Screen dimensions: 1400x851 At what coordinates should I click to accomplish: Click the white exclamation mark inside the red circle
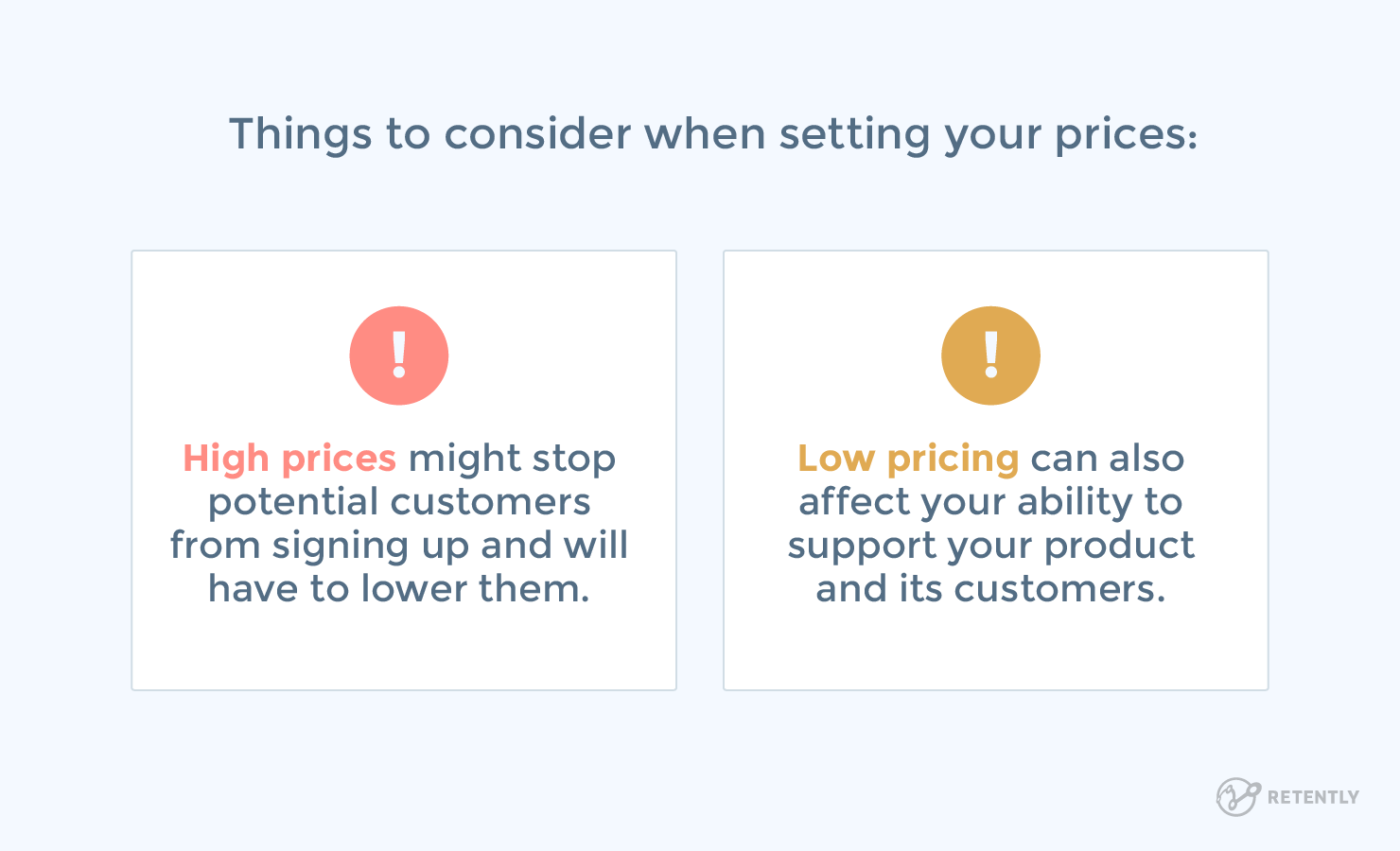click(399, 356)
